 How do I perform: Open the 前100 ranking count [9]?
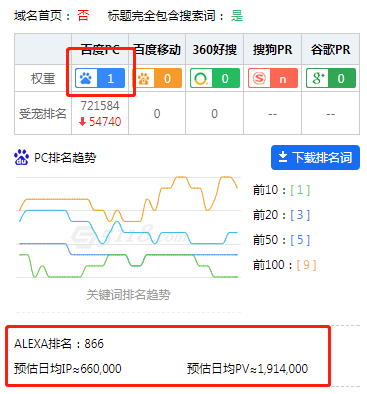(306, 265)
